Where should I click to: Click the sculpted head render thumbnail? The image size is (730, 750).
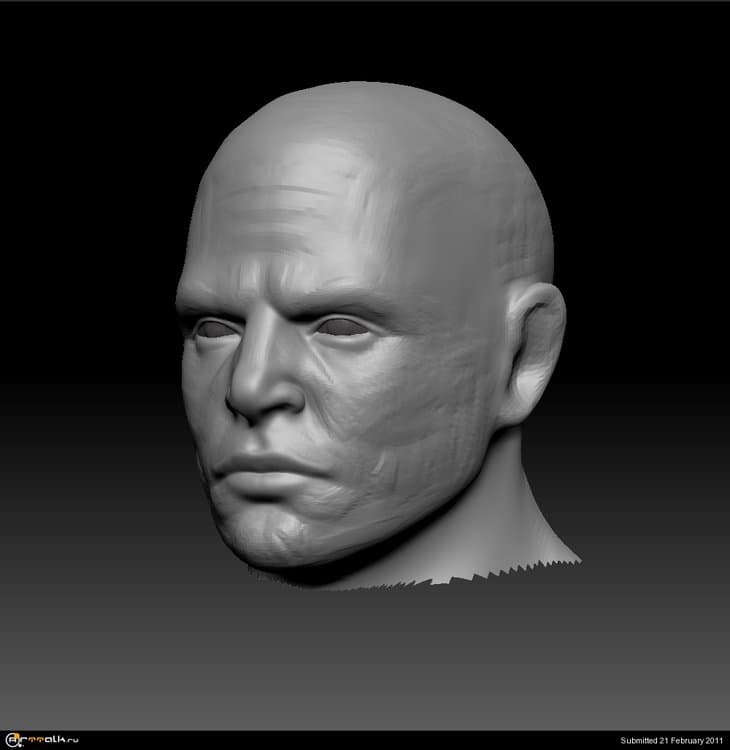tap(370, 340)
